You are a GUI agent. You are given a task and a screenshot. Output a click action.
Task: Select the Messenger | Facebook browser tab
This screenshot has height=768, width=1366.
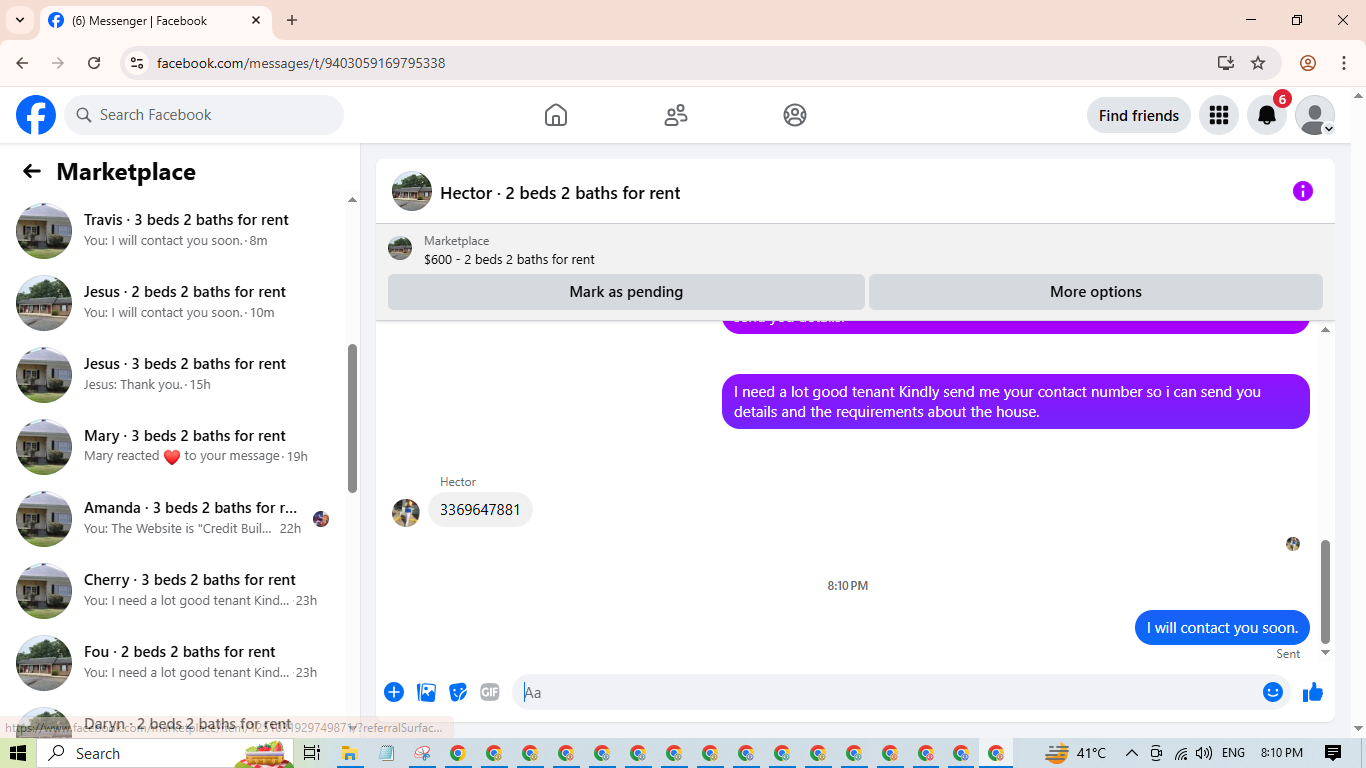point(155,20)
